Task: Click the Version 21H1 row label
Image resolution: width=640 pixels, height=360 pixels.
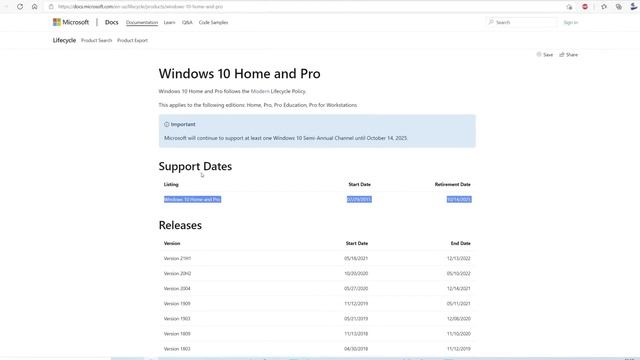Action: (177, 258)
